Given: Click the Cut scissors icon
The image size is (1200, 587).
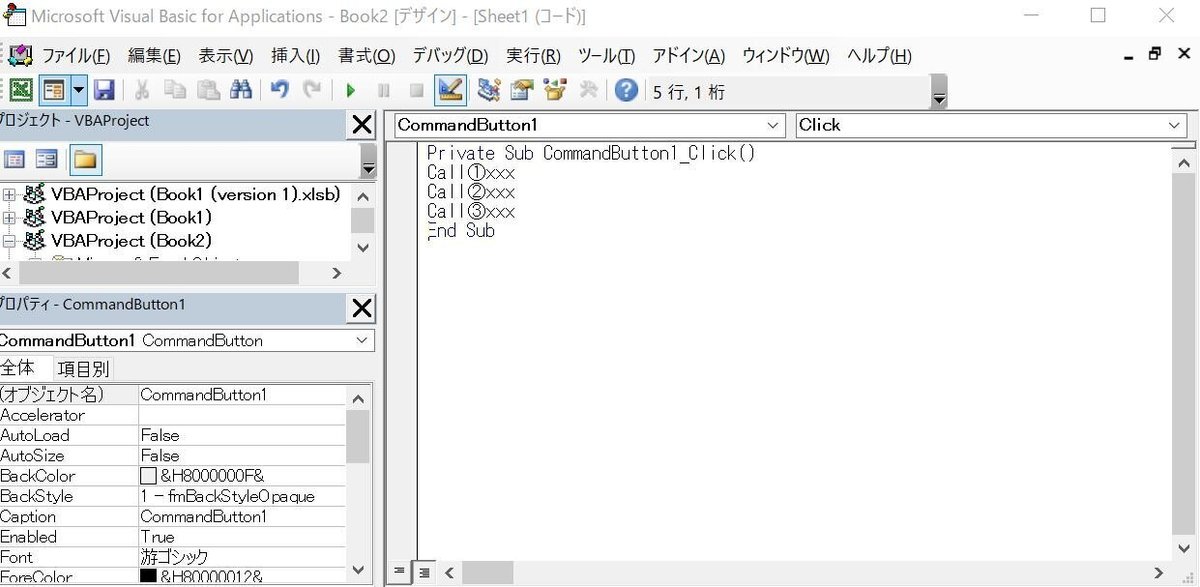Looking at the screenshot, I should [142, 91].
